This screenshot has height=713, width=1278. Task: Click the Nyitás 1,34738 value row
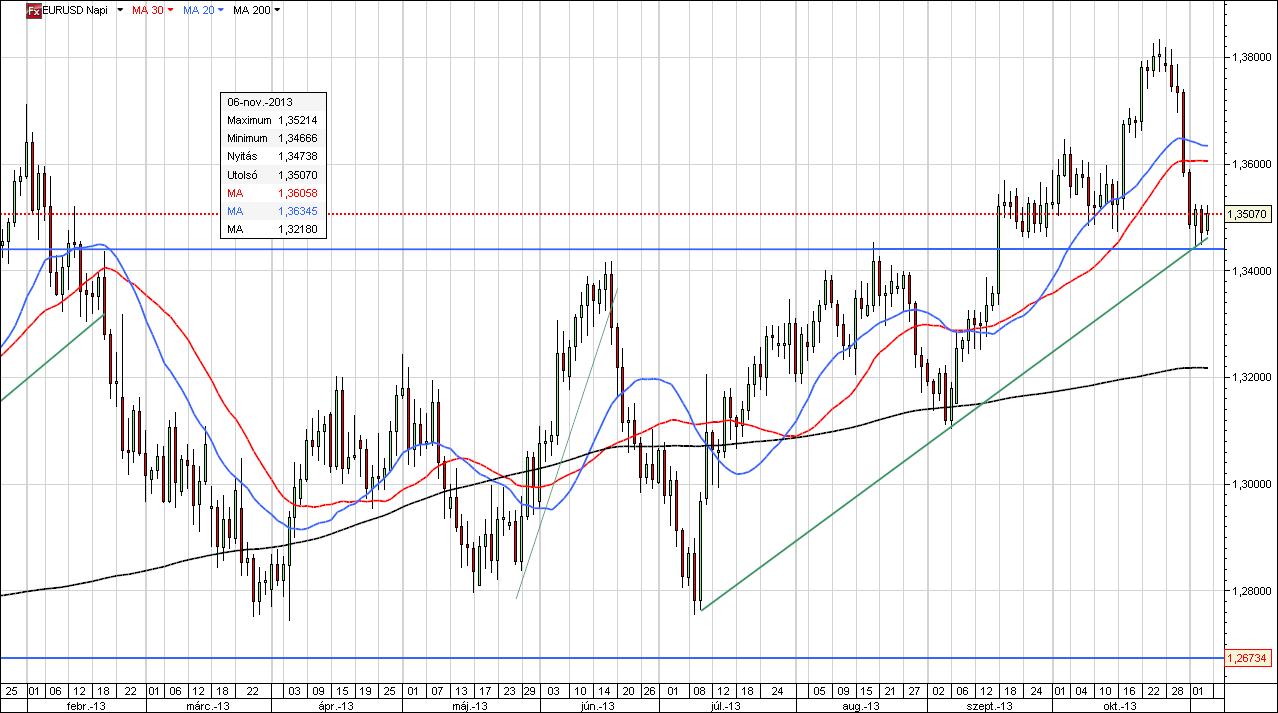[273, 157]
